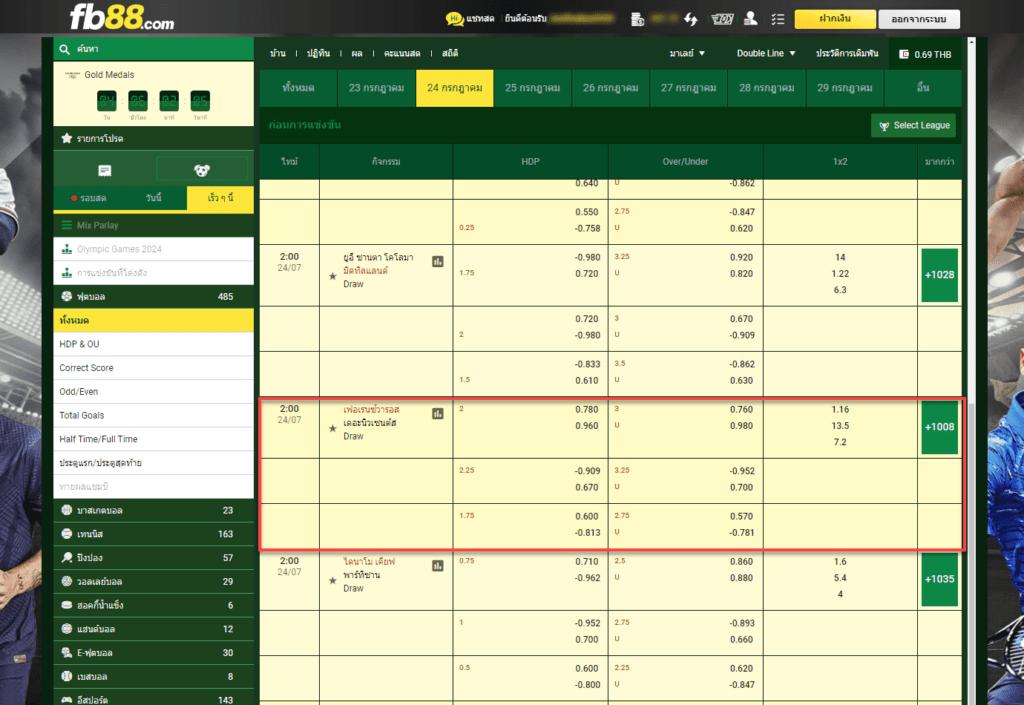Open the ประวัติการเดิมพัน bet history link
The width and height of the screenshot is (1024, 705).
tap(847, 54)
